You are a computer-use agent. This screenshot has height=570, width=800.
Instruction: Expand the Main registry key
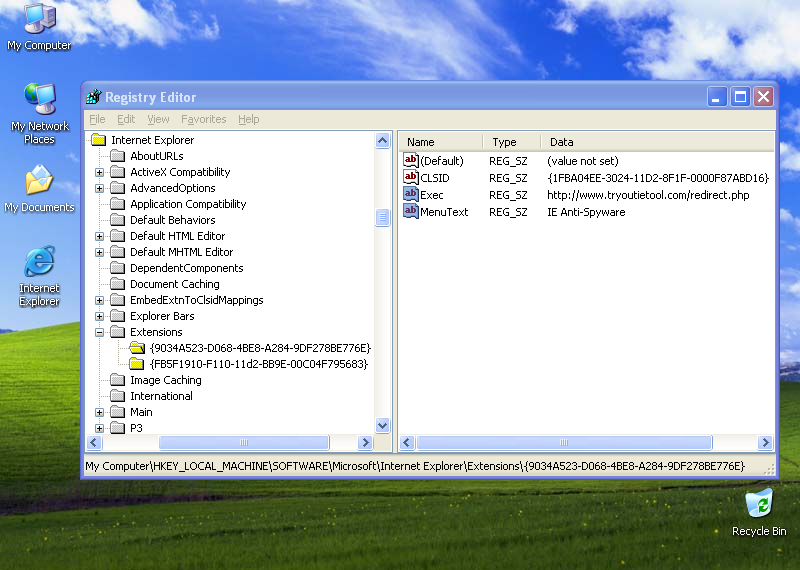[x=100, y=412]
